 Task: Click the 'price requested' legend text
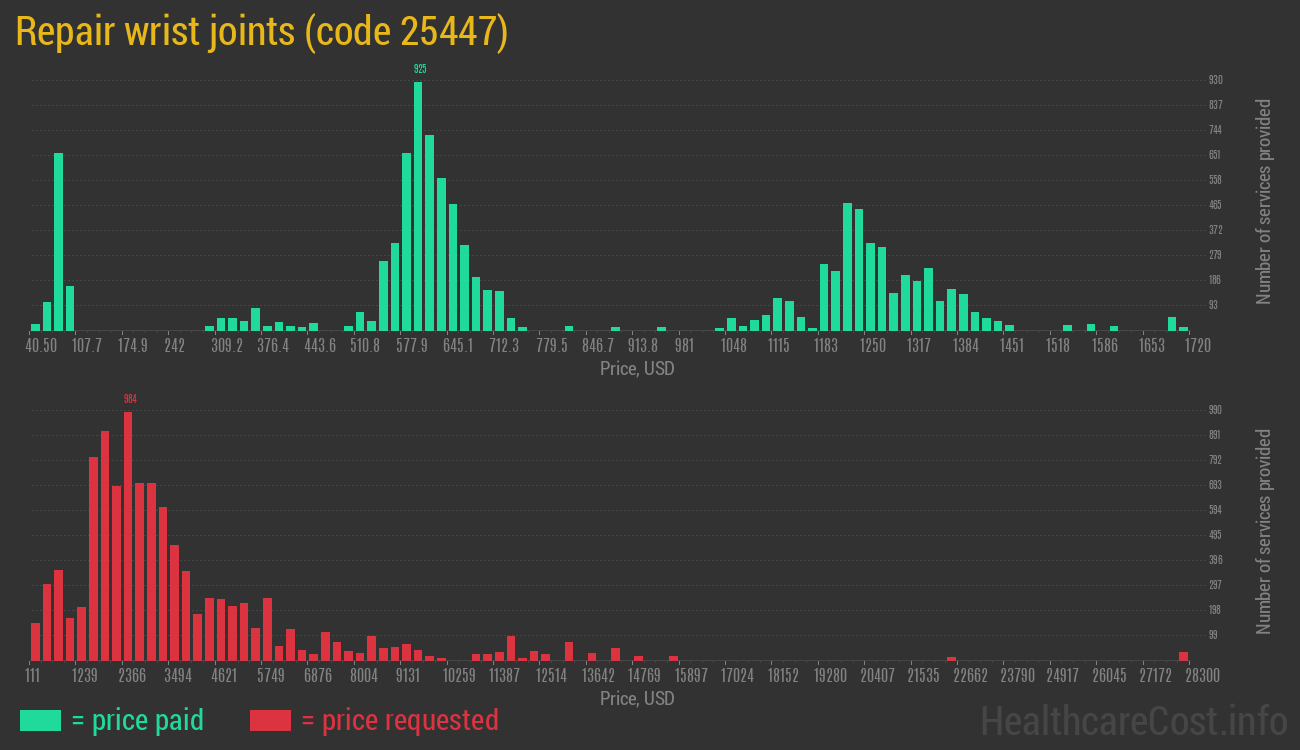[399, 720]
